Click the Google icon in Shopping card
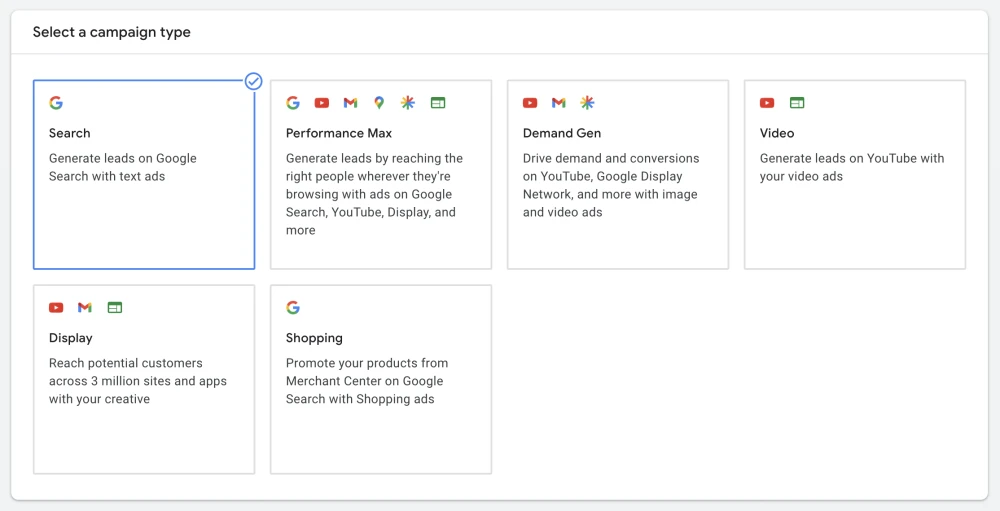1000x511 pixels. click(x=293, y=307)
